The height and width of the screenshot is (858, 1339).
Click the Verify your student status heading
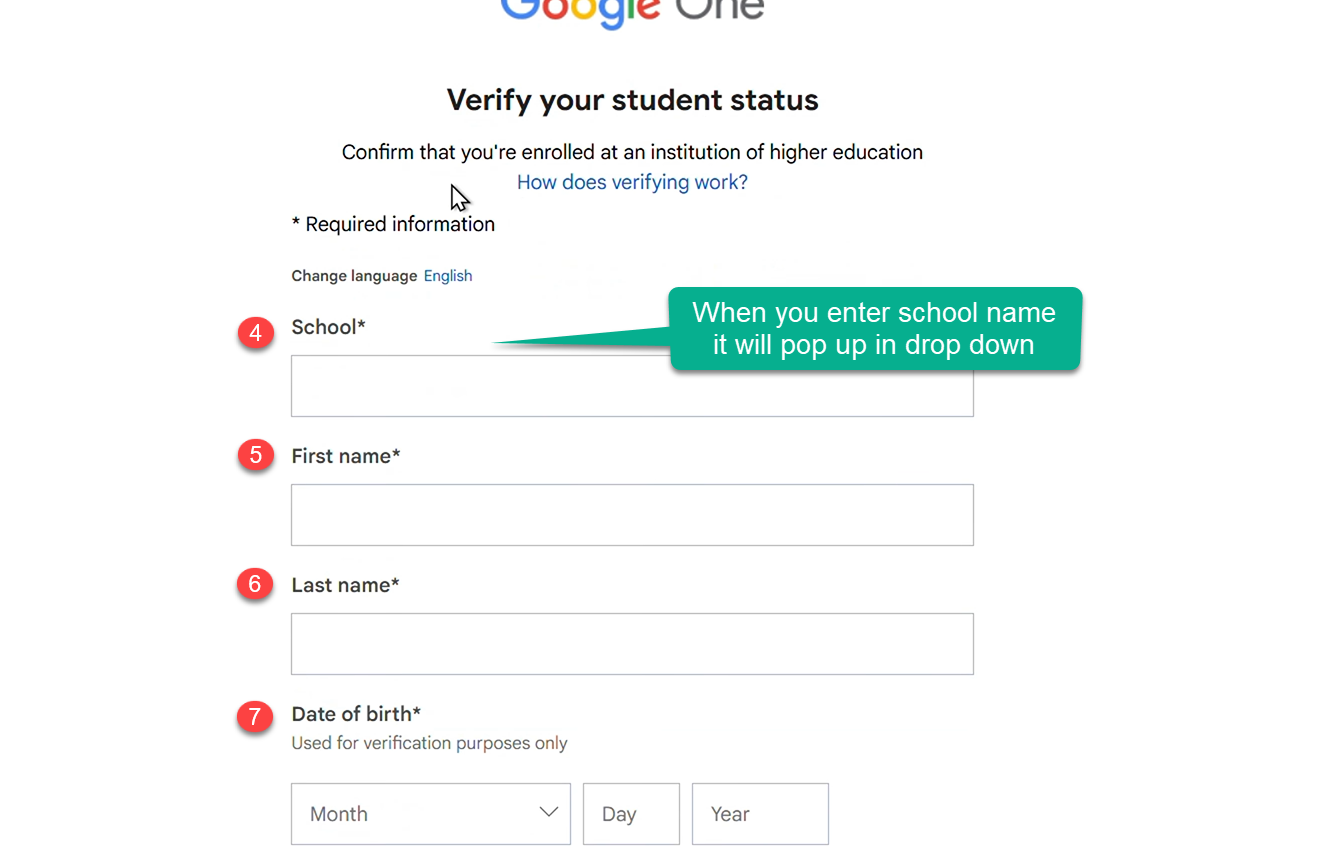631,100
